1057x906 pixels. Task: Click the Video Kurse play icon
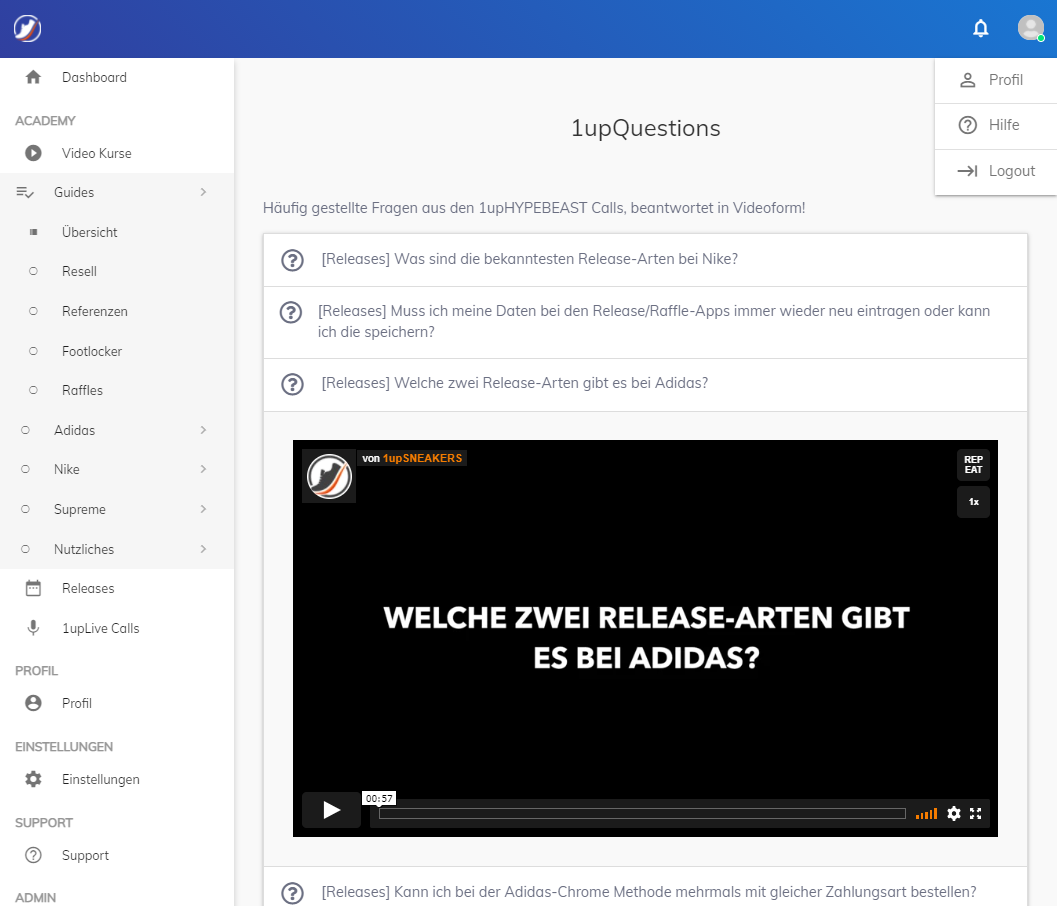(x=33, y=153)
